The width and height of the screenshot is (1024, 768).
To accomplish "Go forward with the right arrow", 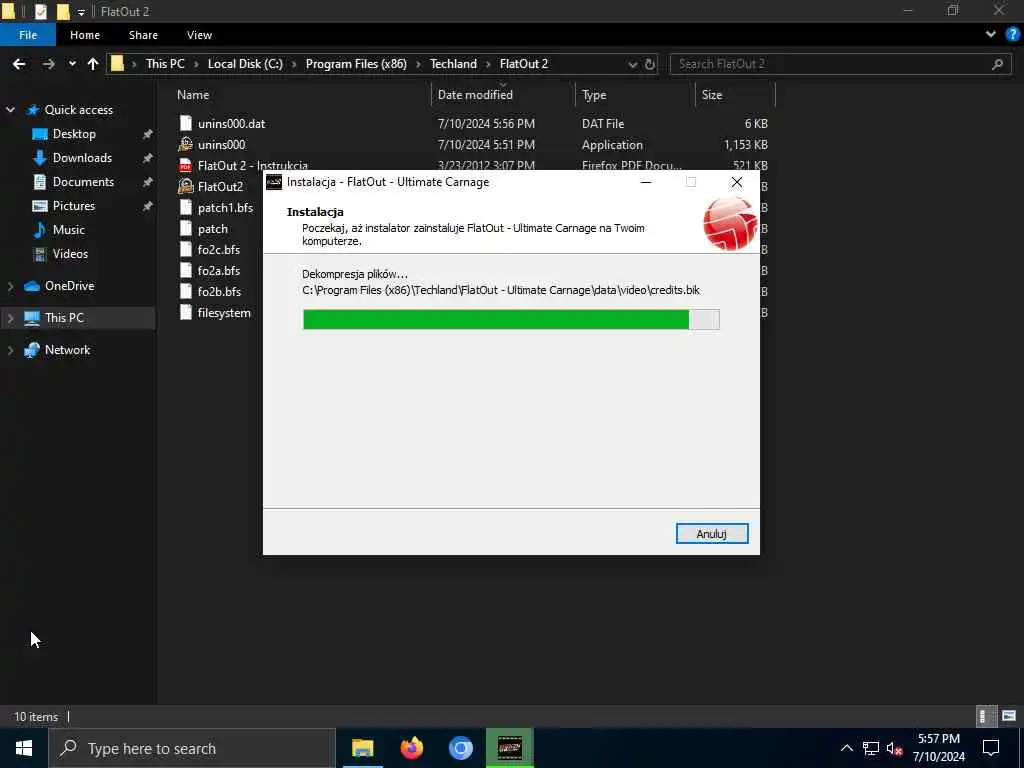I will 48,64.
